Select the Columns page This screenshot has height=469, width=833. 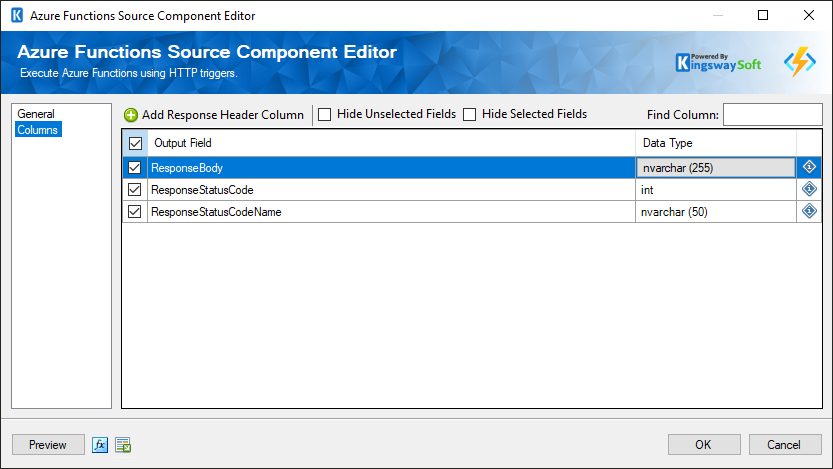(x=38, y=130)
